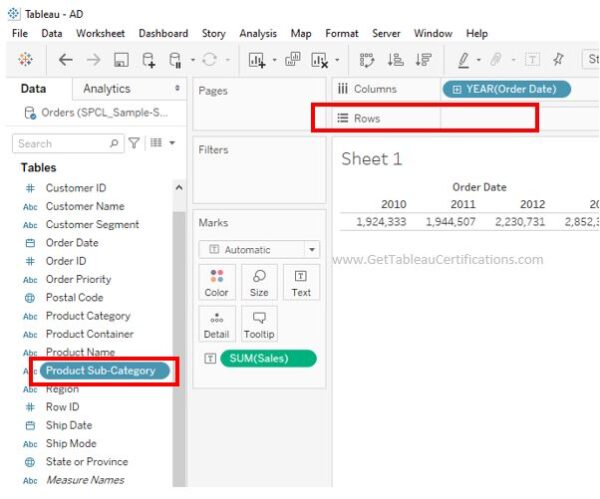Click the Highlight pen icon

click(x=463, y=60)
